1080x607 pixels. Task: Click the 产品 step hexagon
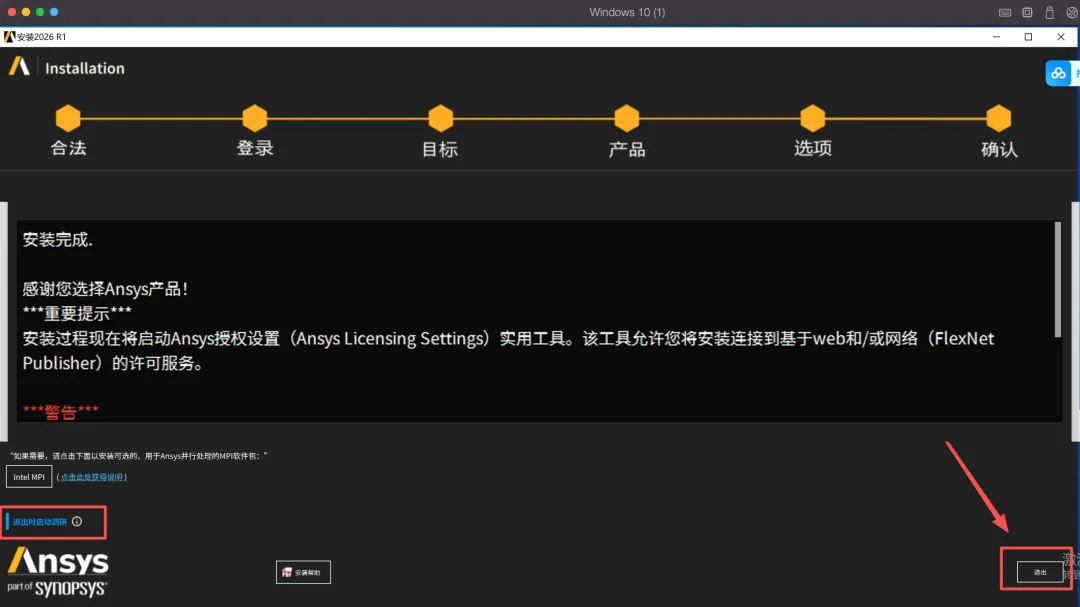pos(627,118)
